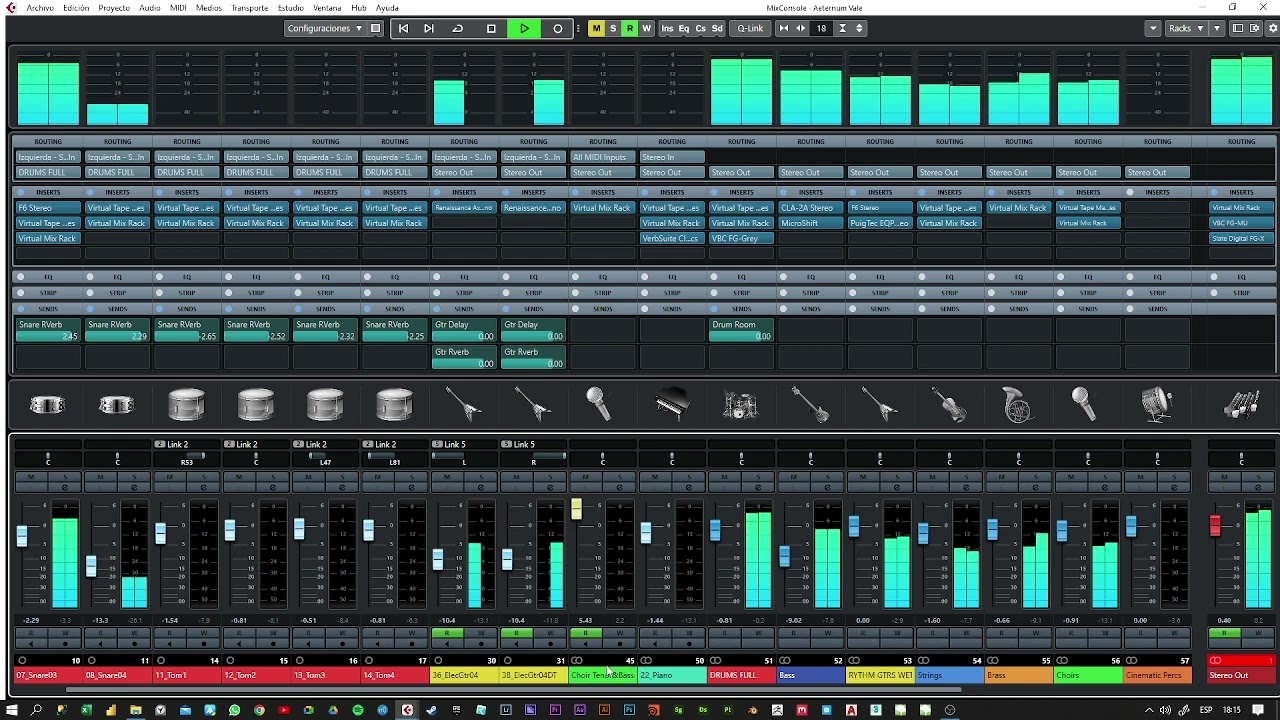
Task: Stop playback with the Stop button
Action: point(491,28)
